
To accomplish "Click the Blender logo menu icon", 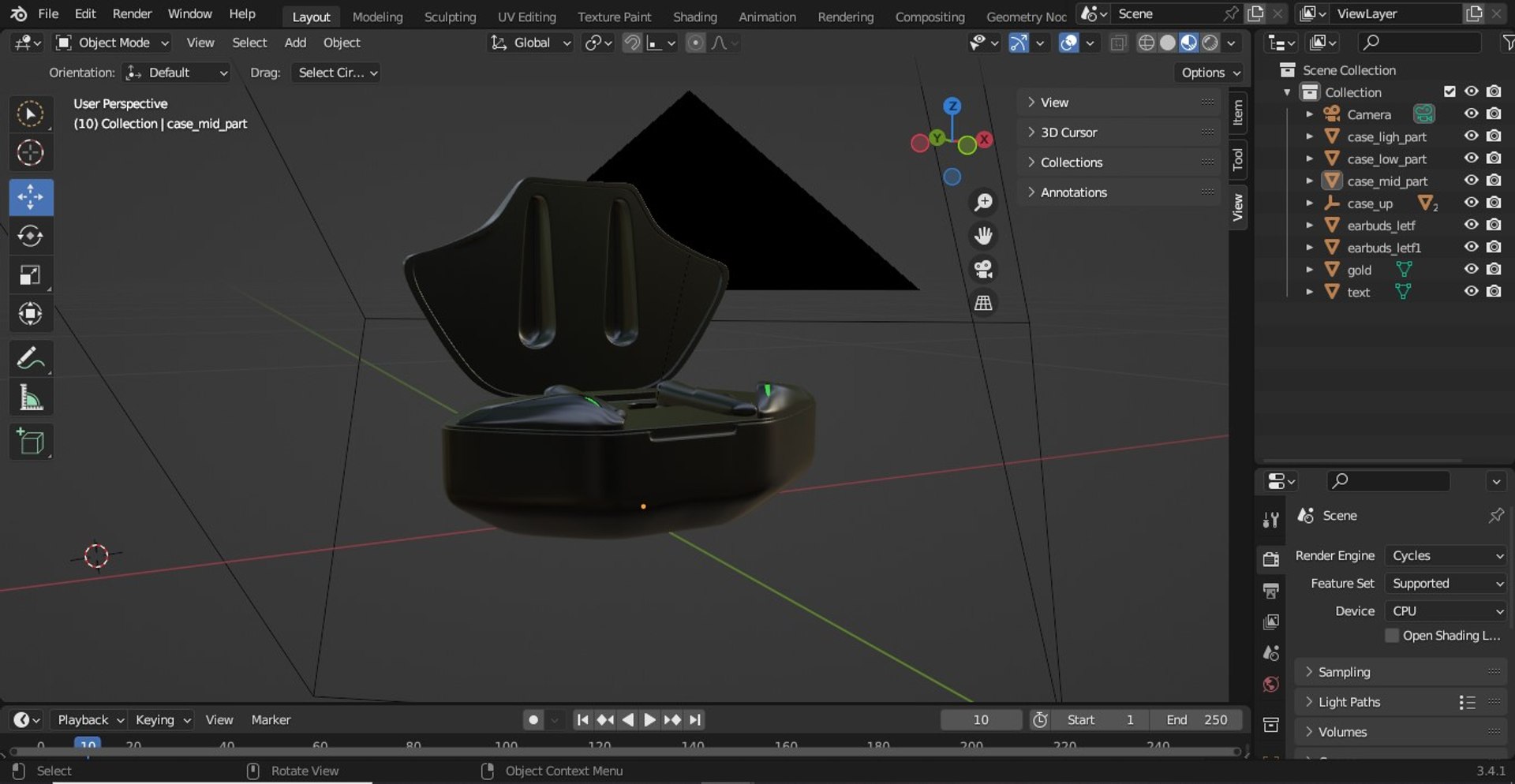I will click(x=18, y=14).
